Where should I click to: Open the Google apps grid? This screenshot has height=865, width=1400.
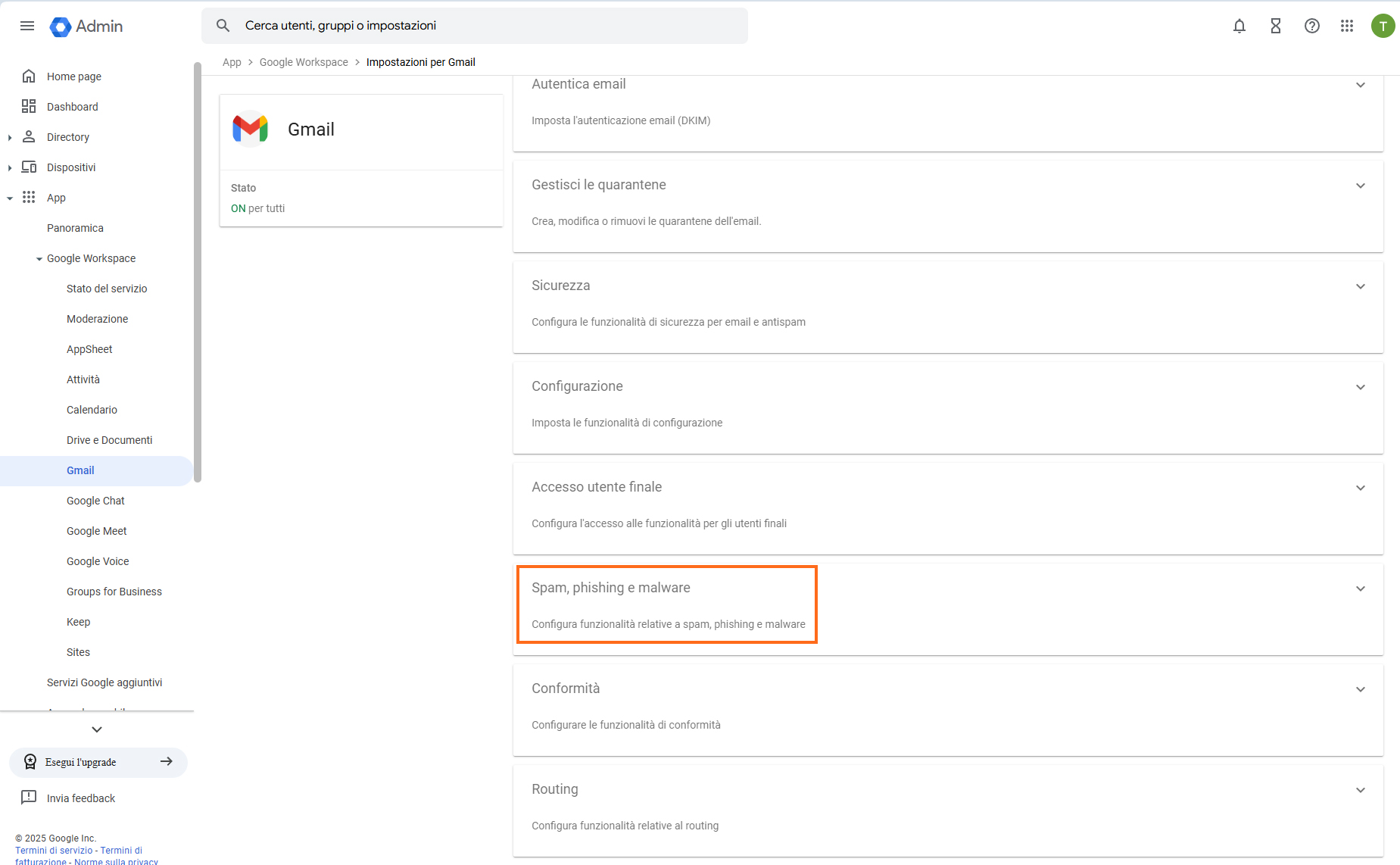pos(1346,26)
